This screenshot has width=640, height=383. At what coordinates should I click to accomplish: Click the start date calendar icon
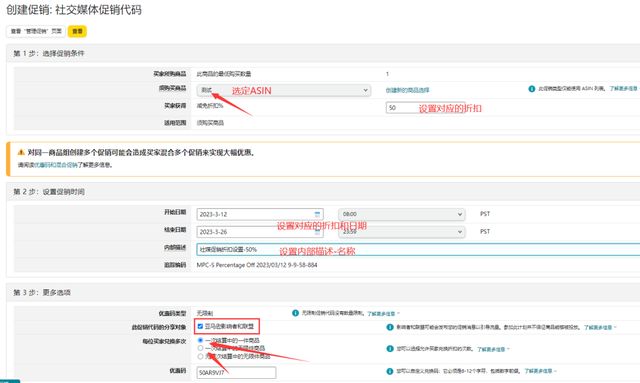[317, 214]
